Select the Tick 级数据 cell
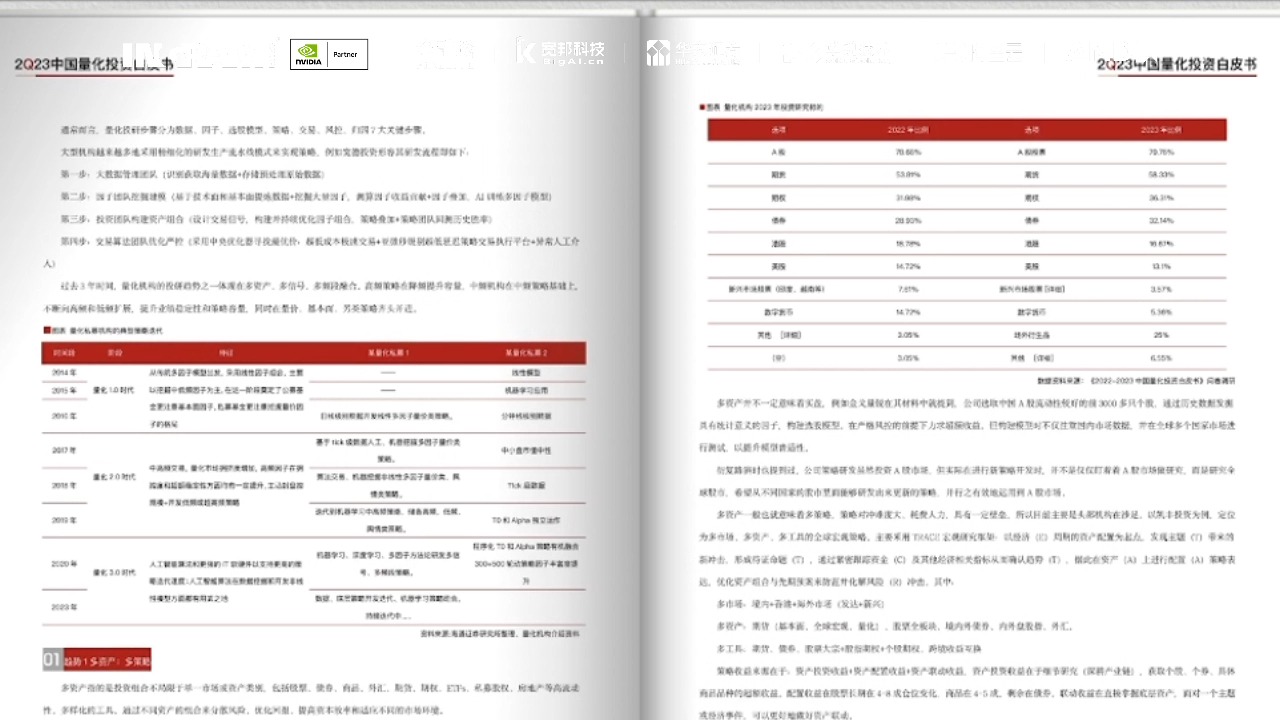The width and height of the screenshot is (1280, 720). pos(526,485)
